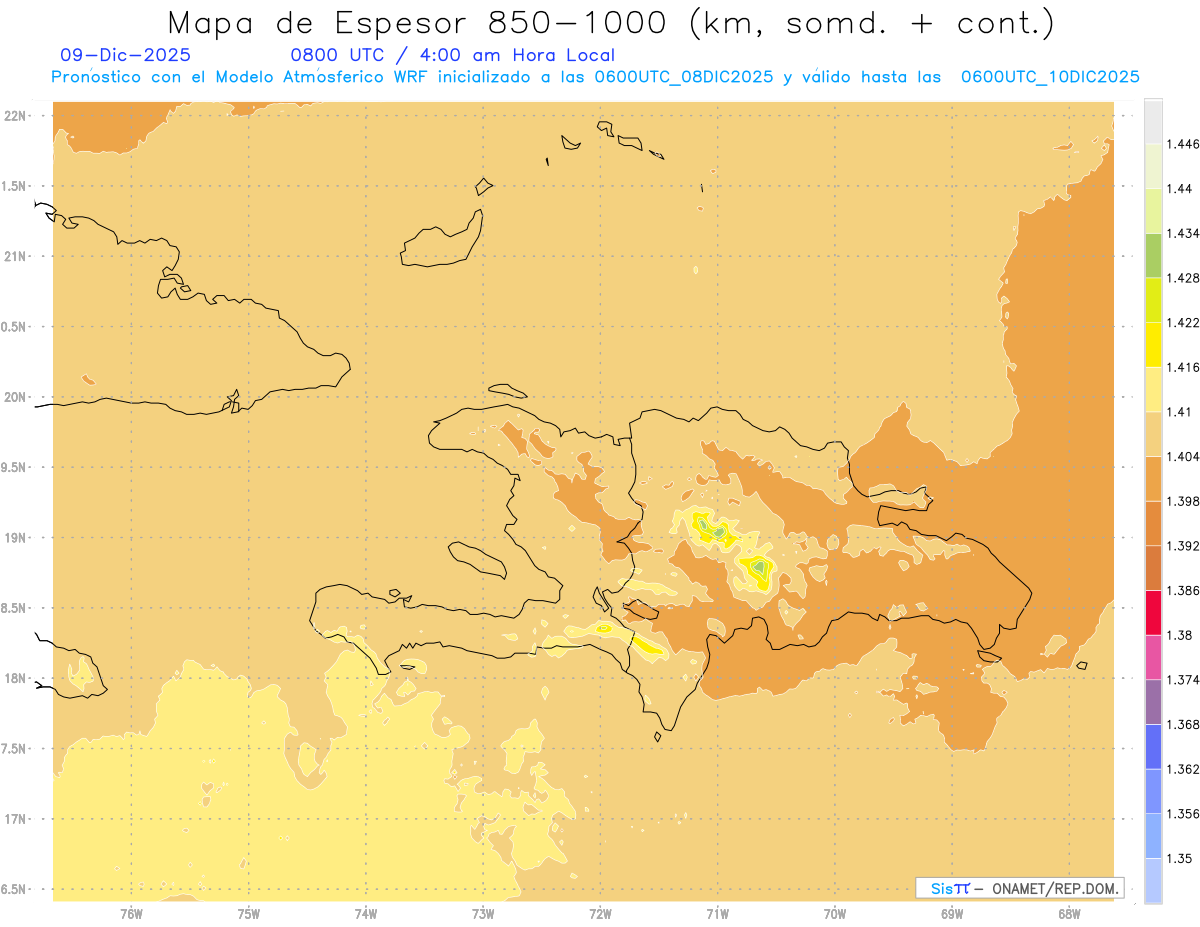
Task: Click the legend value "1.416"
Action: (1183, 367)
